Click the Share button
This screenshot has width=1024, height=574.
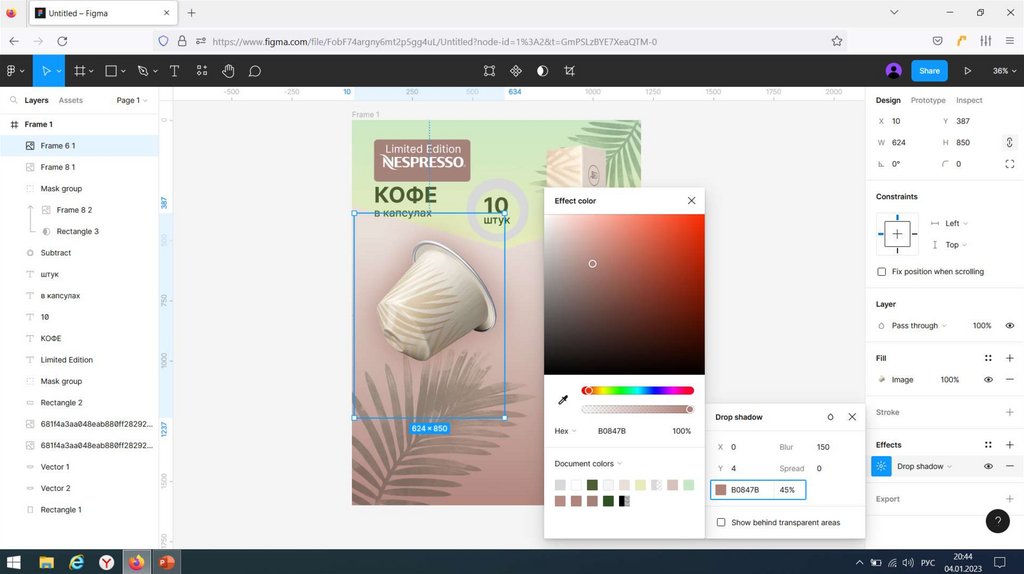(x=929, y=71)
